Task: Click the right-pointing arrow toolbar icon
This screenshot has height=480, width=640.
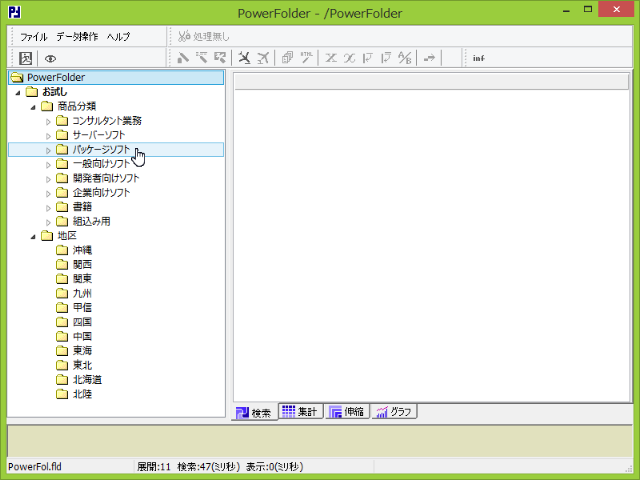Action: point(429,58)
